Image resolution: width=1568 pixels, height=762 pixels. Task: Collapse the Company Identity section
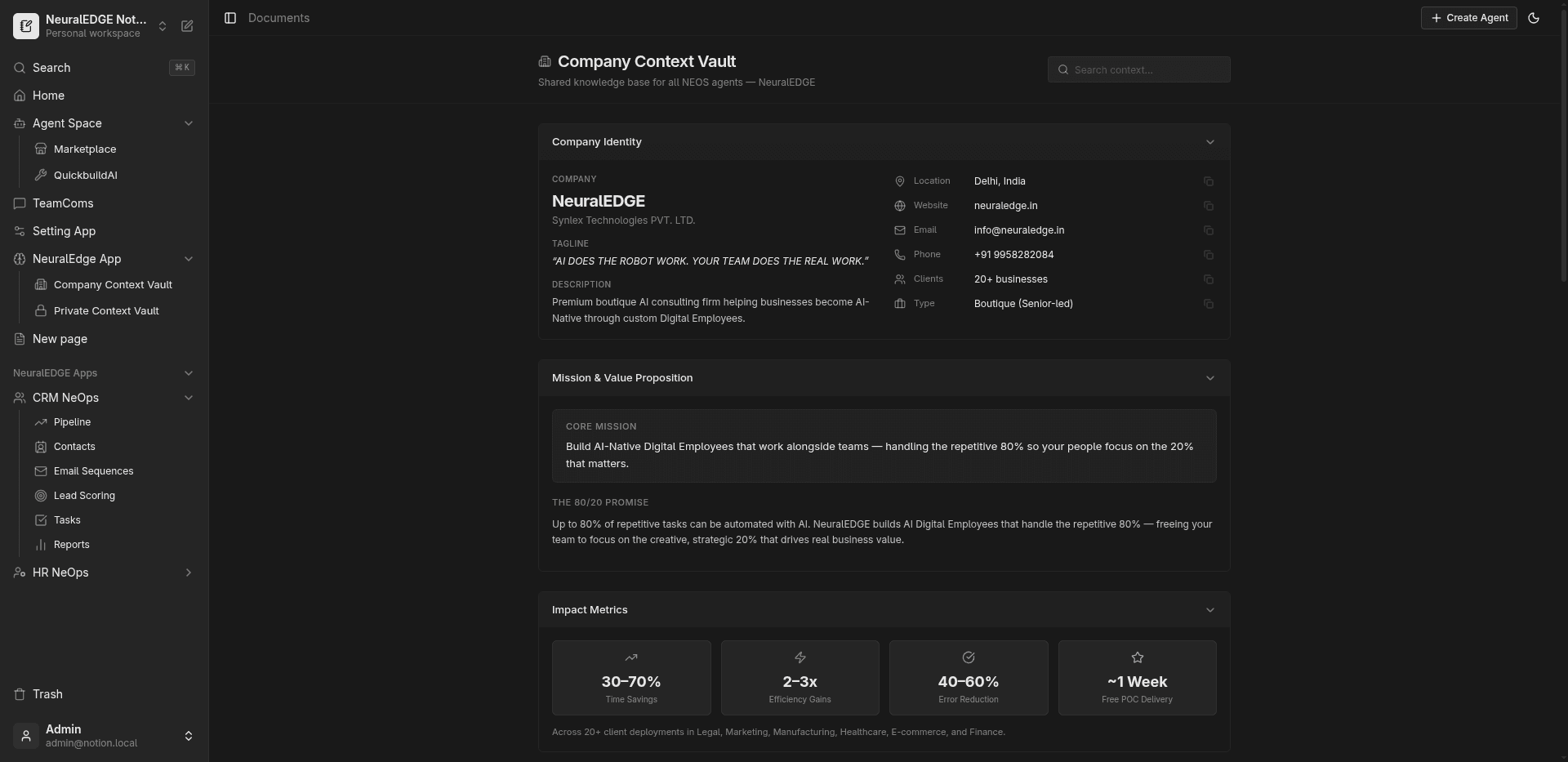click(1209, 141)
